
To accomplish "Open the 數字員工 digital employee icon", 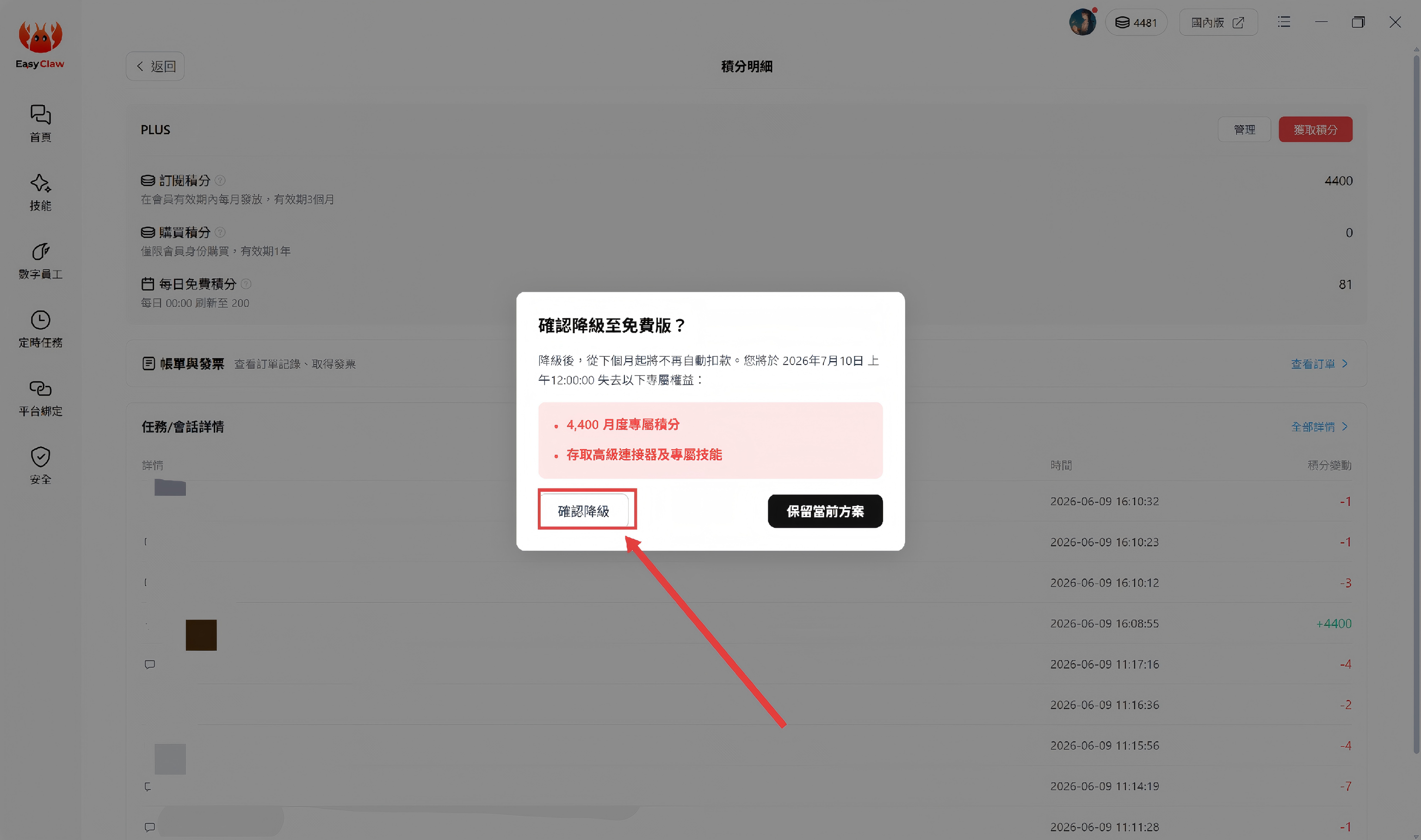I will tap(40, 260).
